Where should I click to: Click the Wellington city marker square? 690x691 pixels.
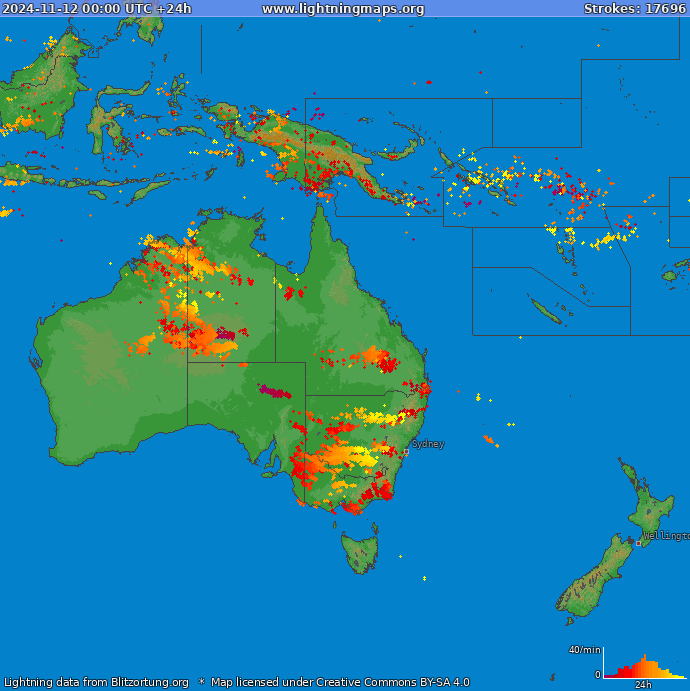[x=638, y=543]
